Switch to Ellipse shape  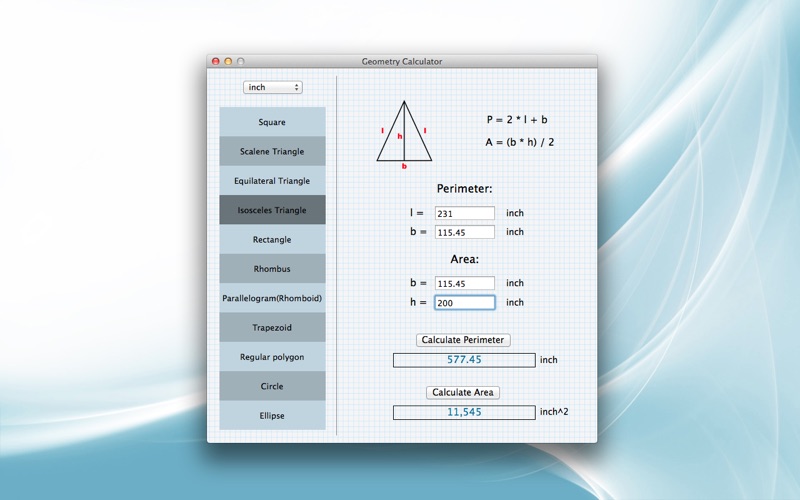[272, 416]
